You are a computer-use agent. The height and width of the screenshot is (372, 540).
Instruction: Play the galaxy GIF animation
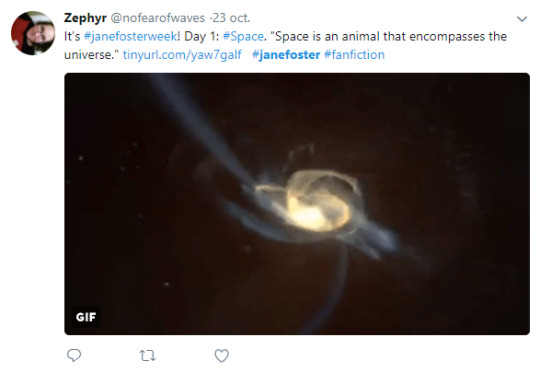[x=297, y=204]
